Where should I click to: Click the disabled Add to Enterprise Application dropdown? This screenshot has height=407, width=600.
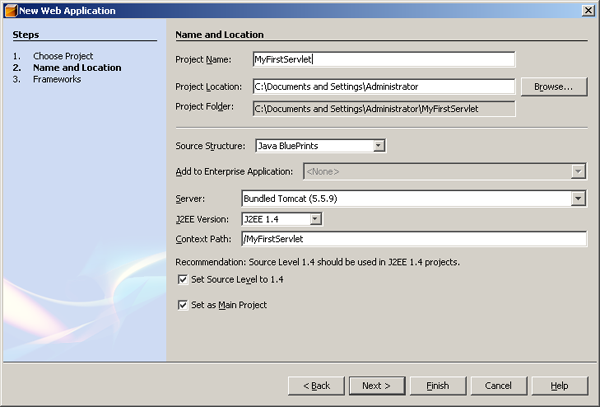(x=444, y=172)
